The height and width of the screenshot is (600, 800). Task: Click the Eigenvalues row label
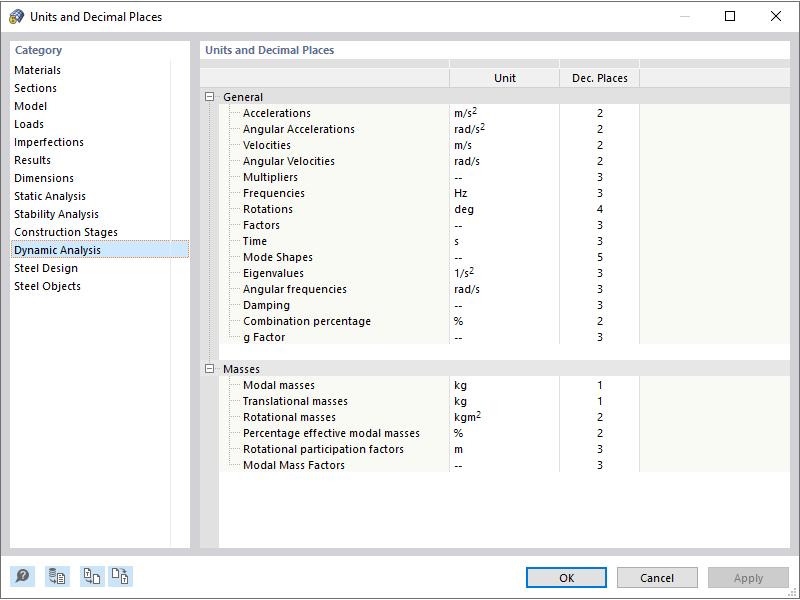pyautogui.click(x=273, y=273)
